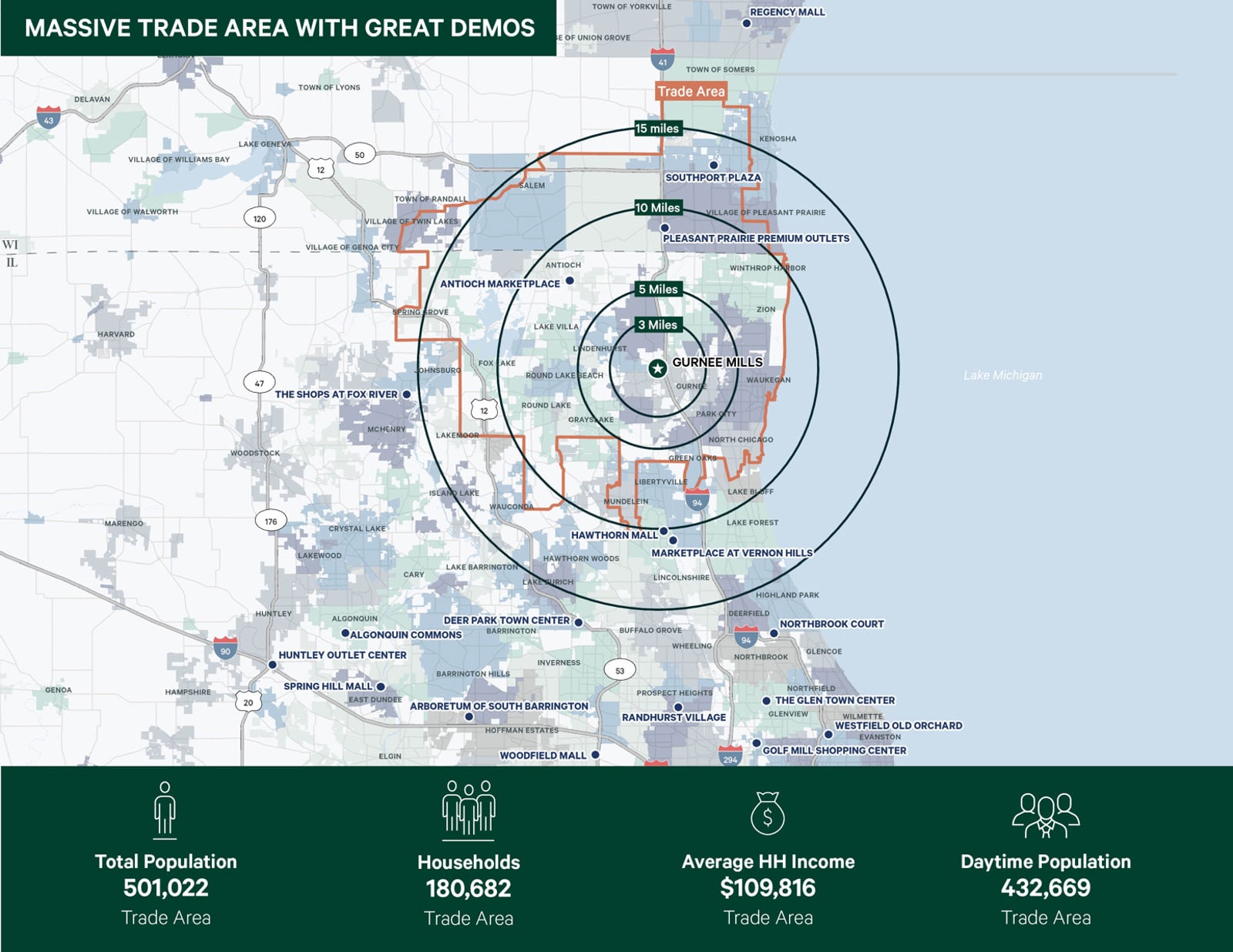The image size is (1233, 952).
Task: Click the Interstate 90 highway shield
Action: pyautogui.click(x=225, y=649)
